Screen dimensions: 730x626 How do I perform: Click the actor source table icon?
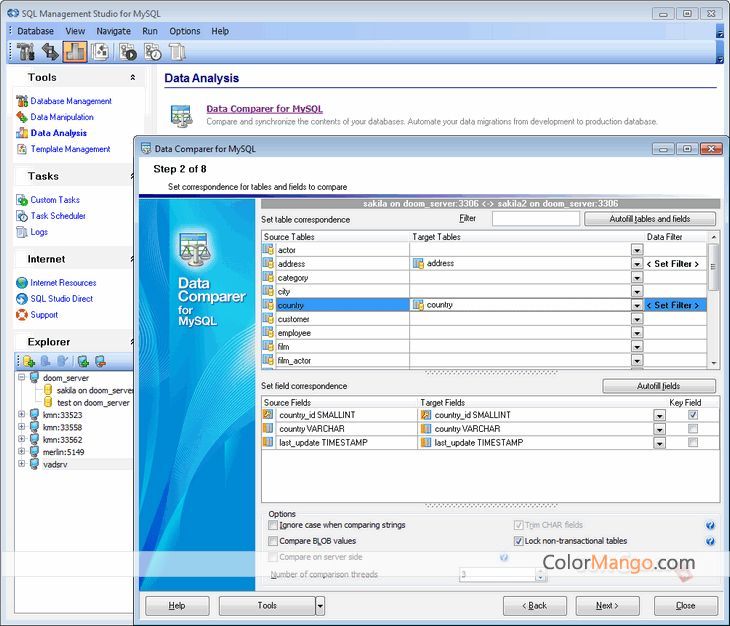(x=268, y=249)
